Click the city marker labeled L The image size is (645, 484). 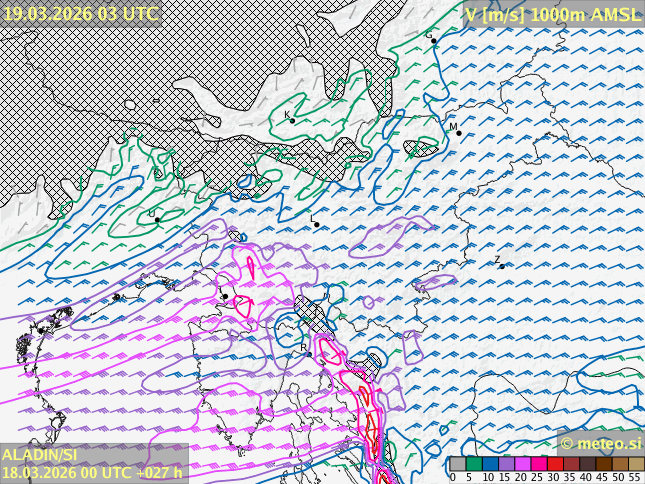[x=317, y=224]
